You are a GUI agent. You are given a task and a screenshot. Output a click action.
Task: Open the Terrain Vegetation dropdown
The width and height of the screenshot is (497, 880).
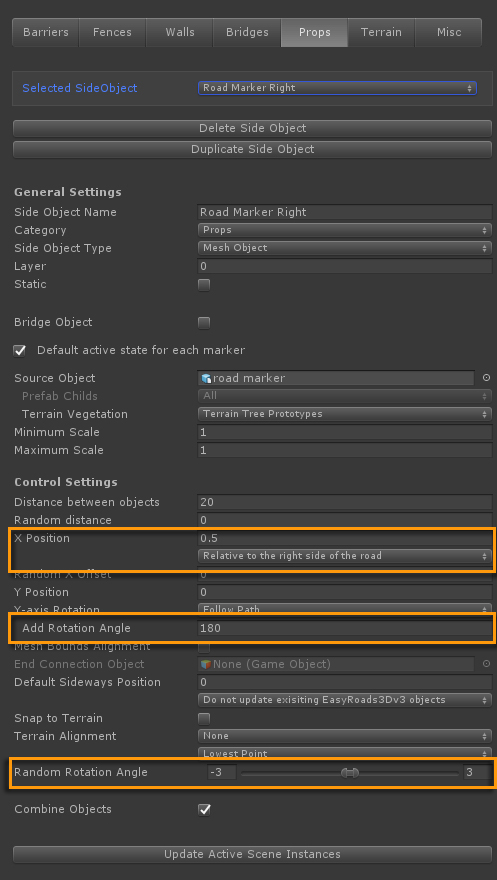344,414
